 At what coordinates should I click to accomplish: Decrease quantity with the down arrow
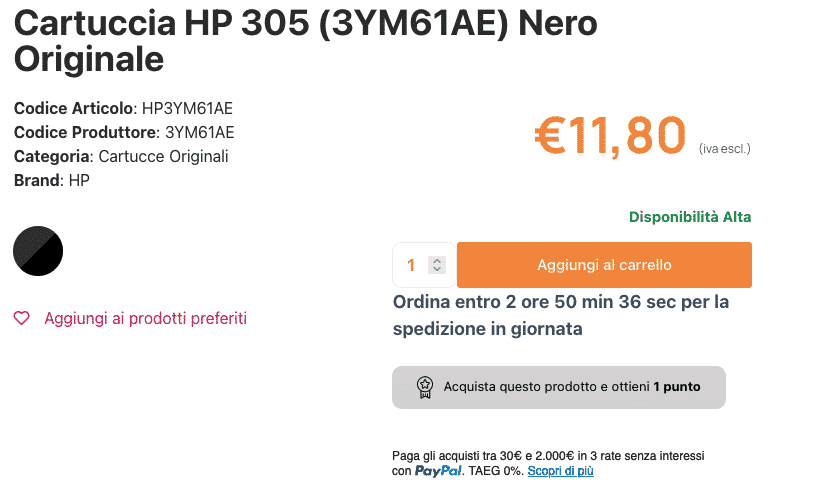436,269
